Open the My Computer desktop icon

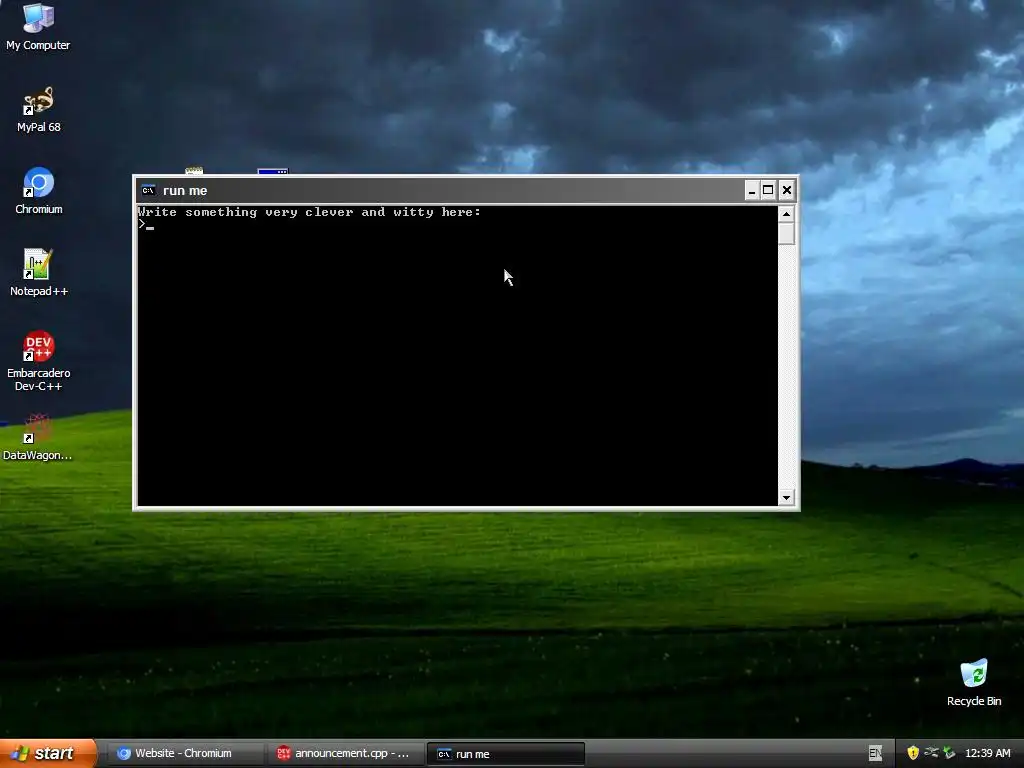tap(38, 26)
